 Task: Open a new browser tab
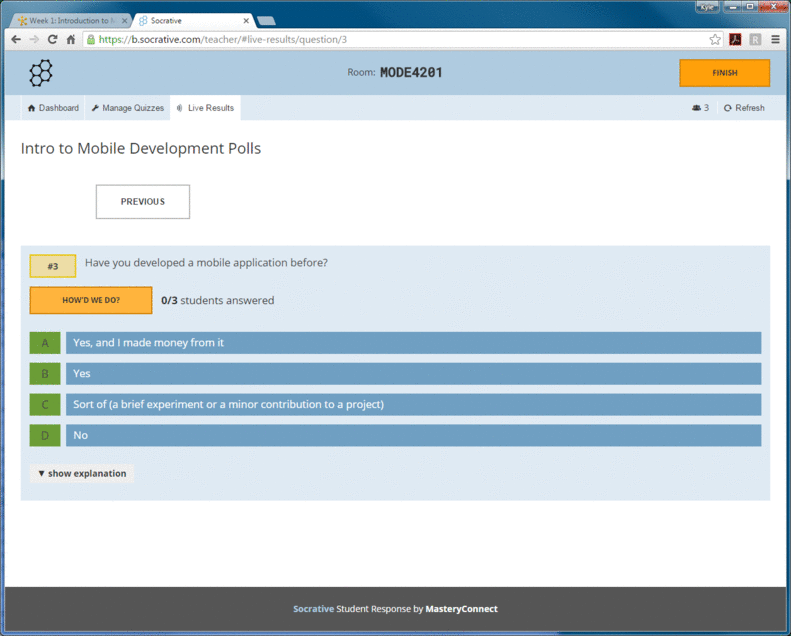266,21
